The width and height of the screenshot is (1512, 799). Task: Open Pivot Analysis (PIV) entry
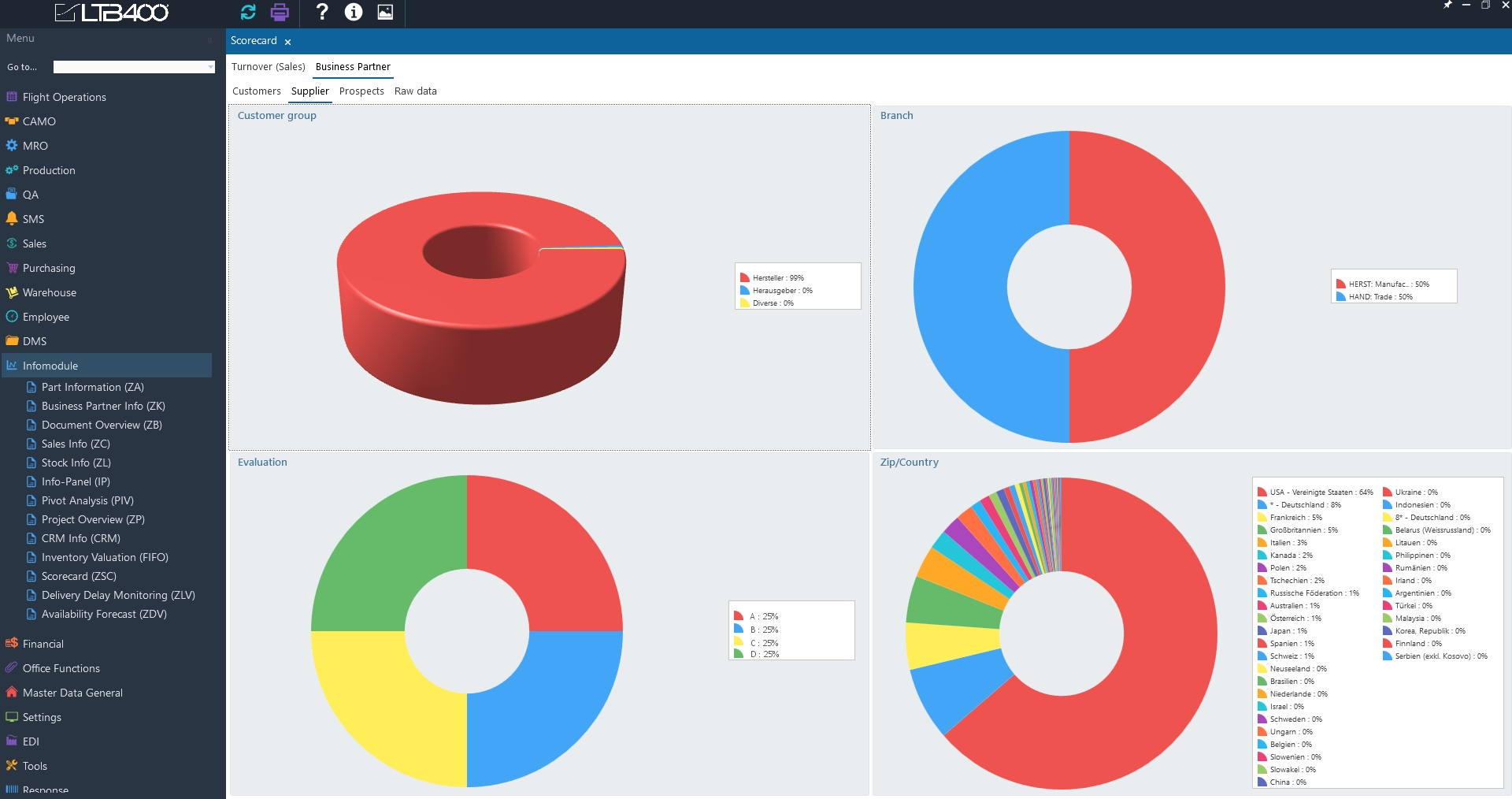coord(87,500)
